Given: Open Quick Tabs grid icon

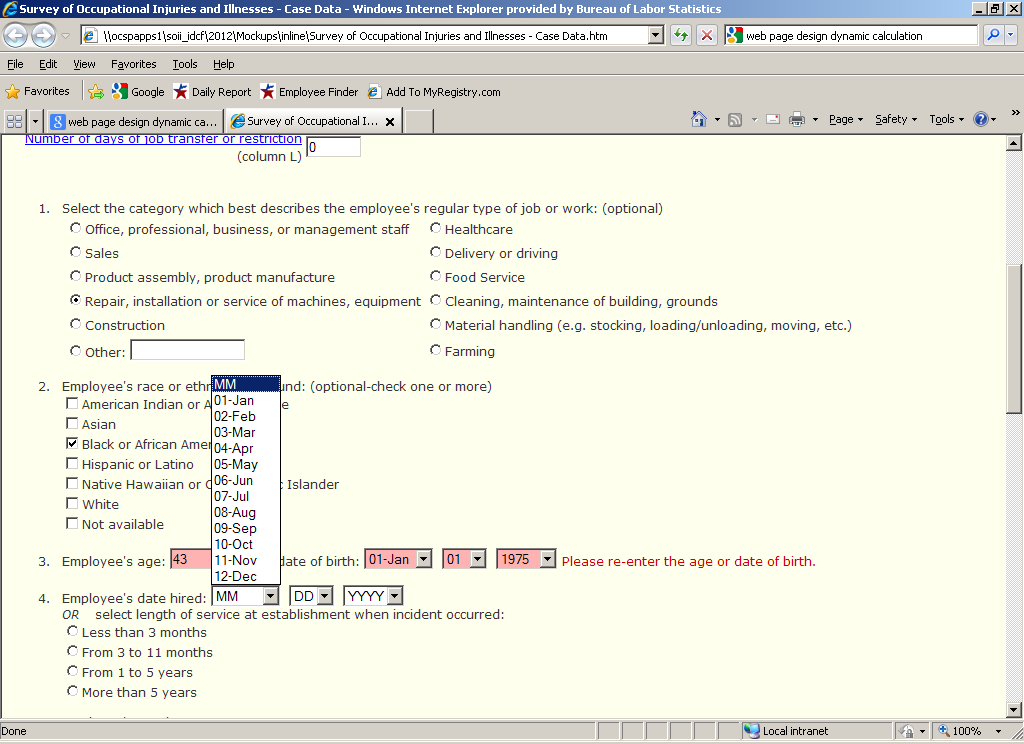Looking at the screenshot, I should 14,121.
